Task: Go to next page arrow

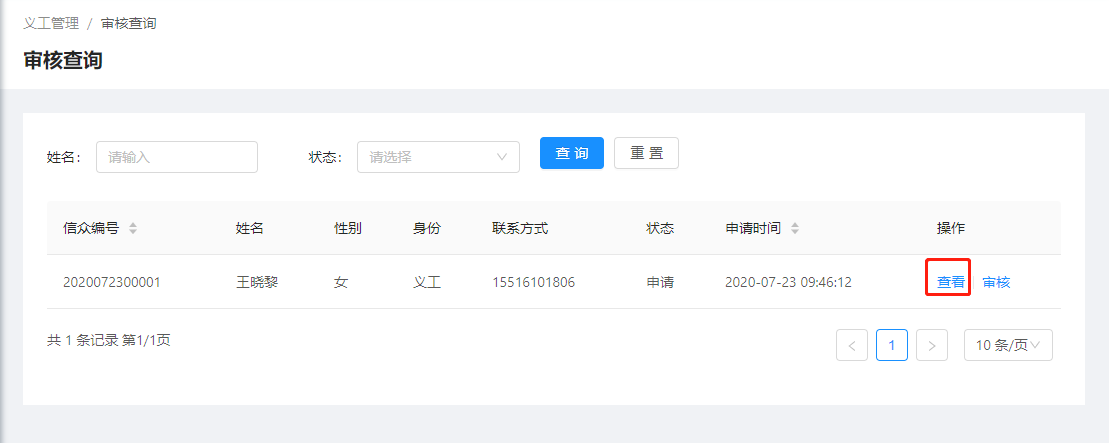Action: 931,345
